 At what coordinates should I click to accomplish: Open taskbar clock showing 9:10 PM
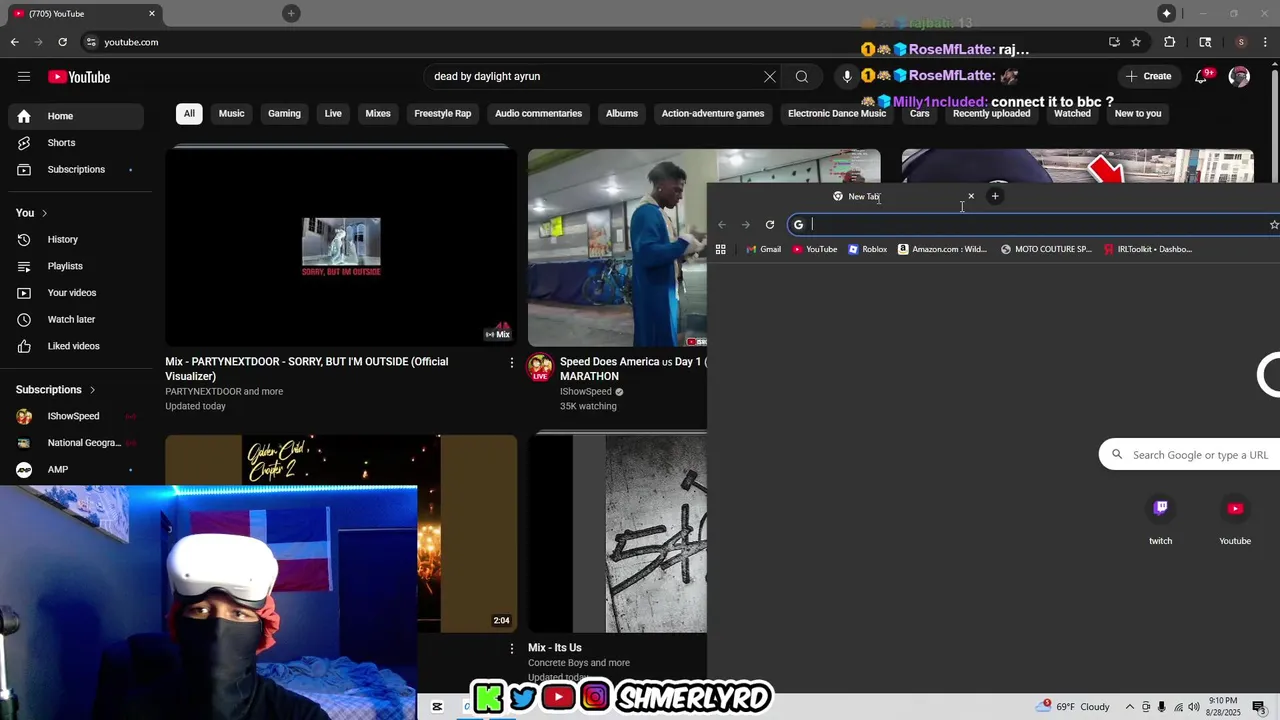pyautogui.click(x=1223, y=707)
